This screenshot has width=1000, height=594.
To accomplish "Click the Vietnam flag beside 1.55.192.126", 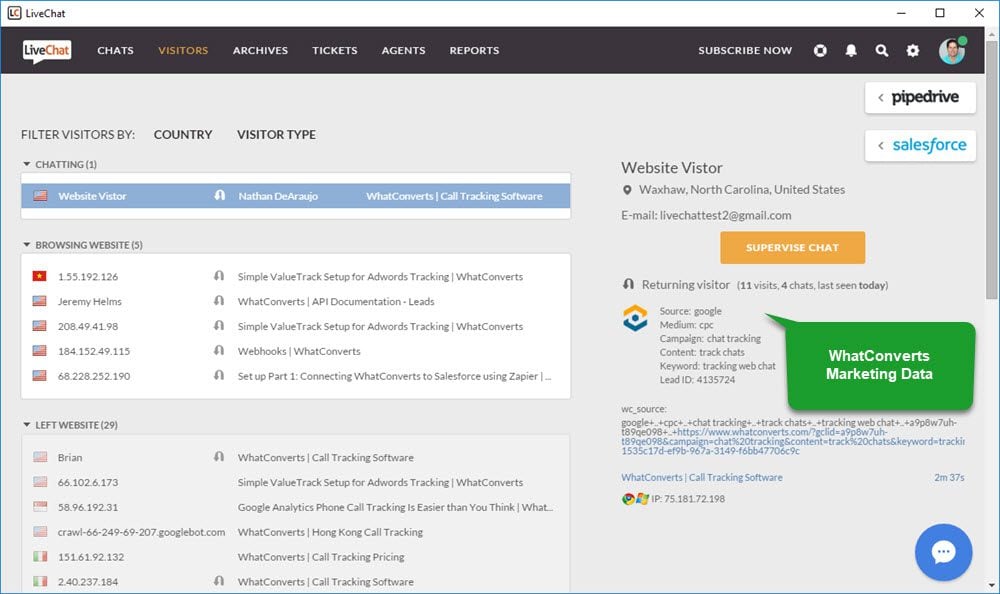I will (40, 276).
